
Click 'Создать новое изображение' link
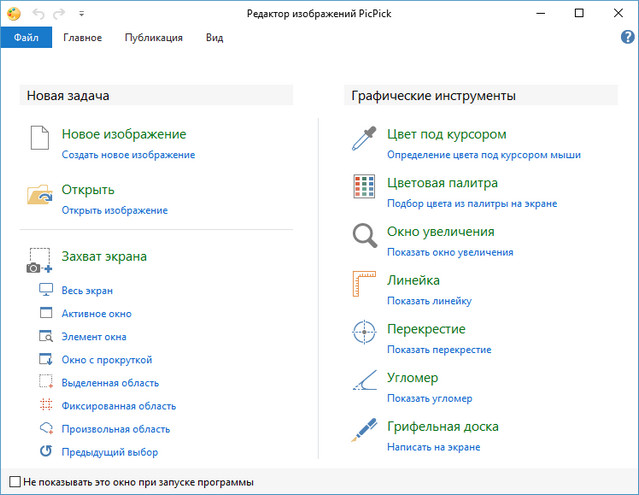click(x=128, y=155)
